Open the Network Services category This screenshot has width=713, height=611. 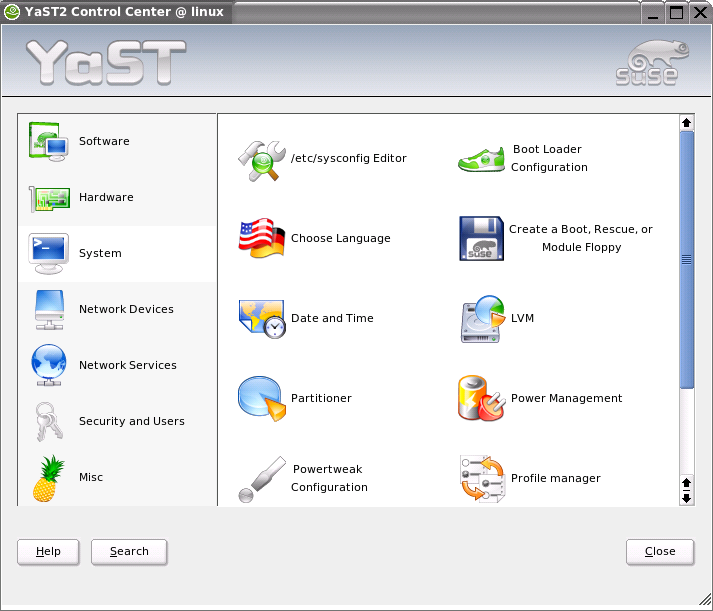point(127,366)
